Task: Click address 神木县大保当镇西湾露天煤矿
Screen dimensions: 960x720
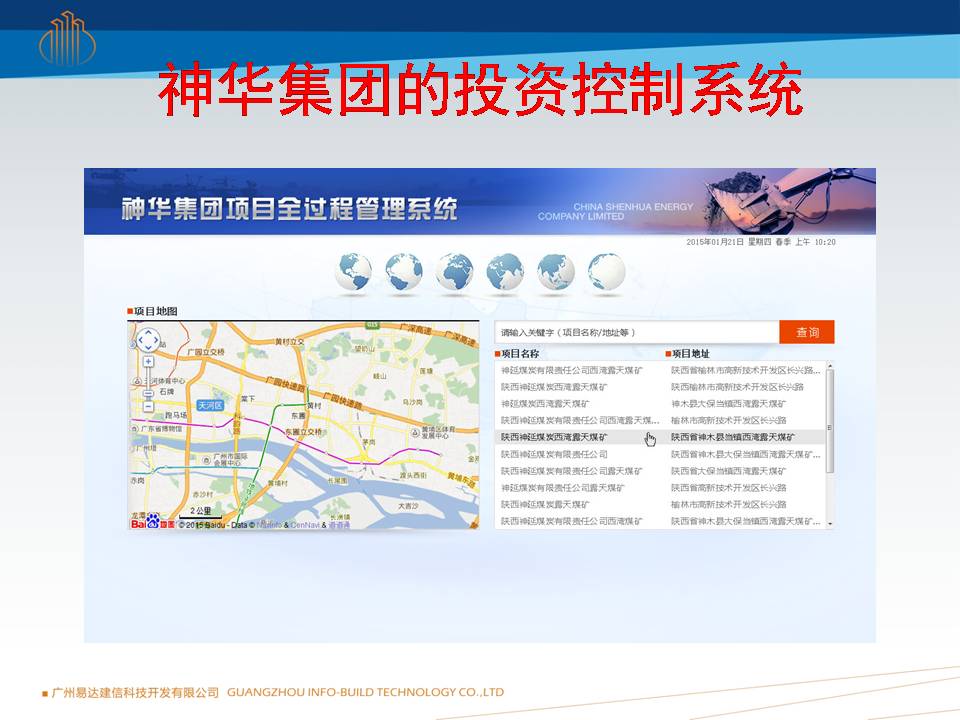Action: tap(729, 404)
